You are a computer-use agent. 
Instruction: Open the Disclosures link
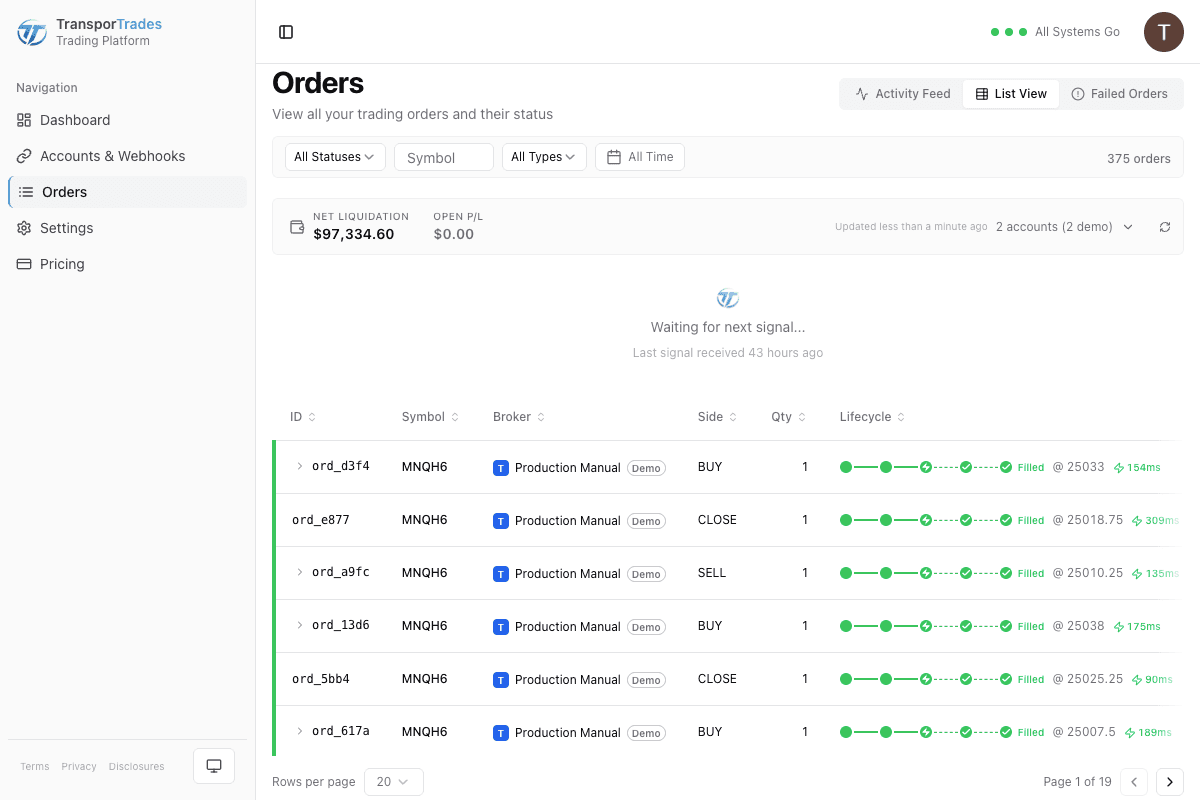(x=137, y=767)
